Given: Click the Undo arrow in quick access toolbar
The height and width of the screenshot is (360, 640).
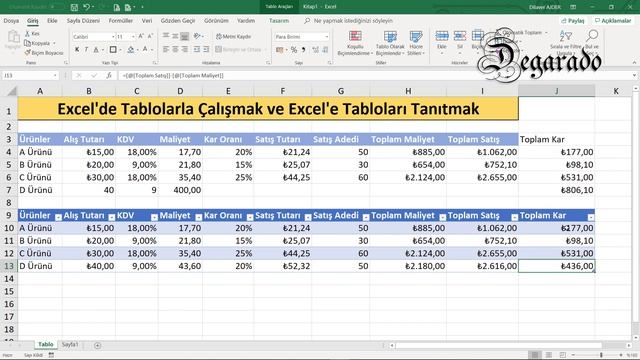Looking at the screenshot, I should point(87,7).
